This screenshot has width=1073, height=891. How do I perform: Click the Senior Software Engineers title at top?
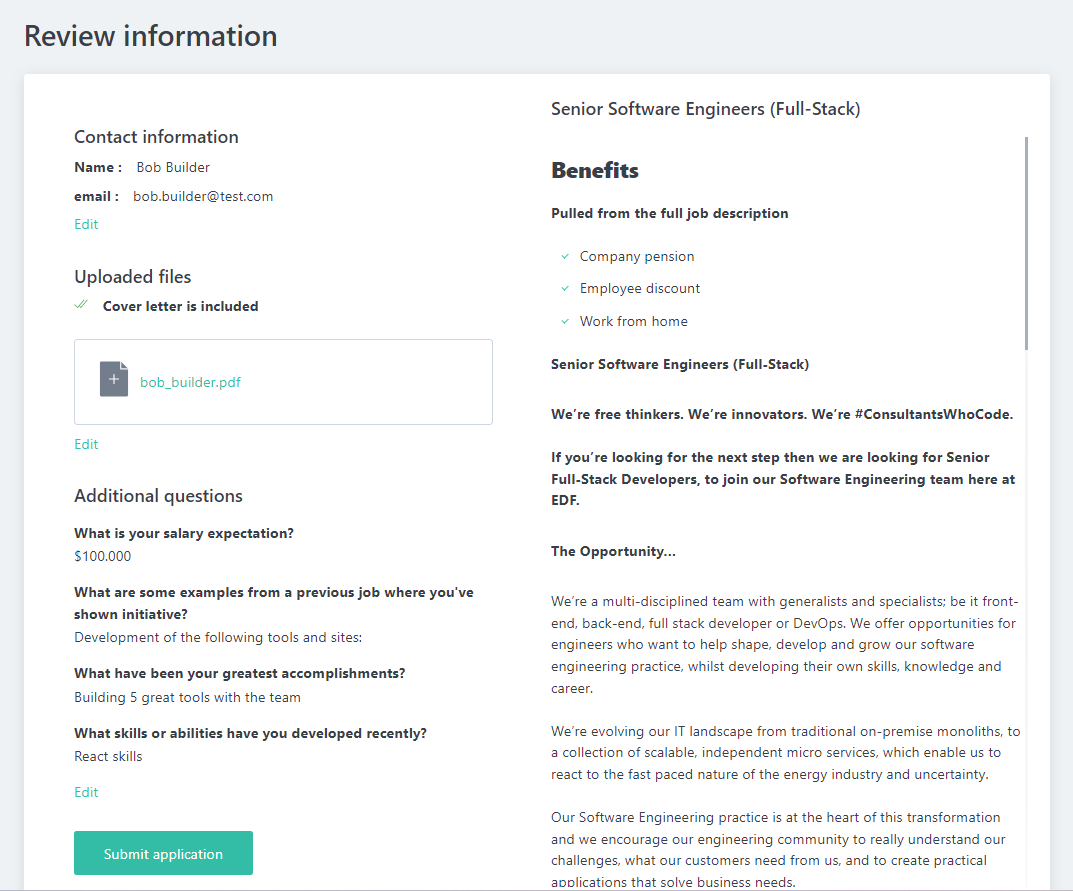click(705, 109)
